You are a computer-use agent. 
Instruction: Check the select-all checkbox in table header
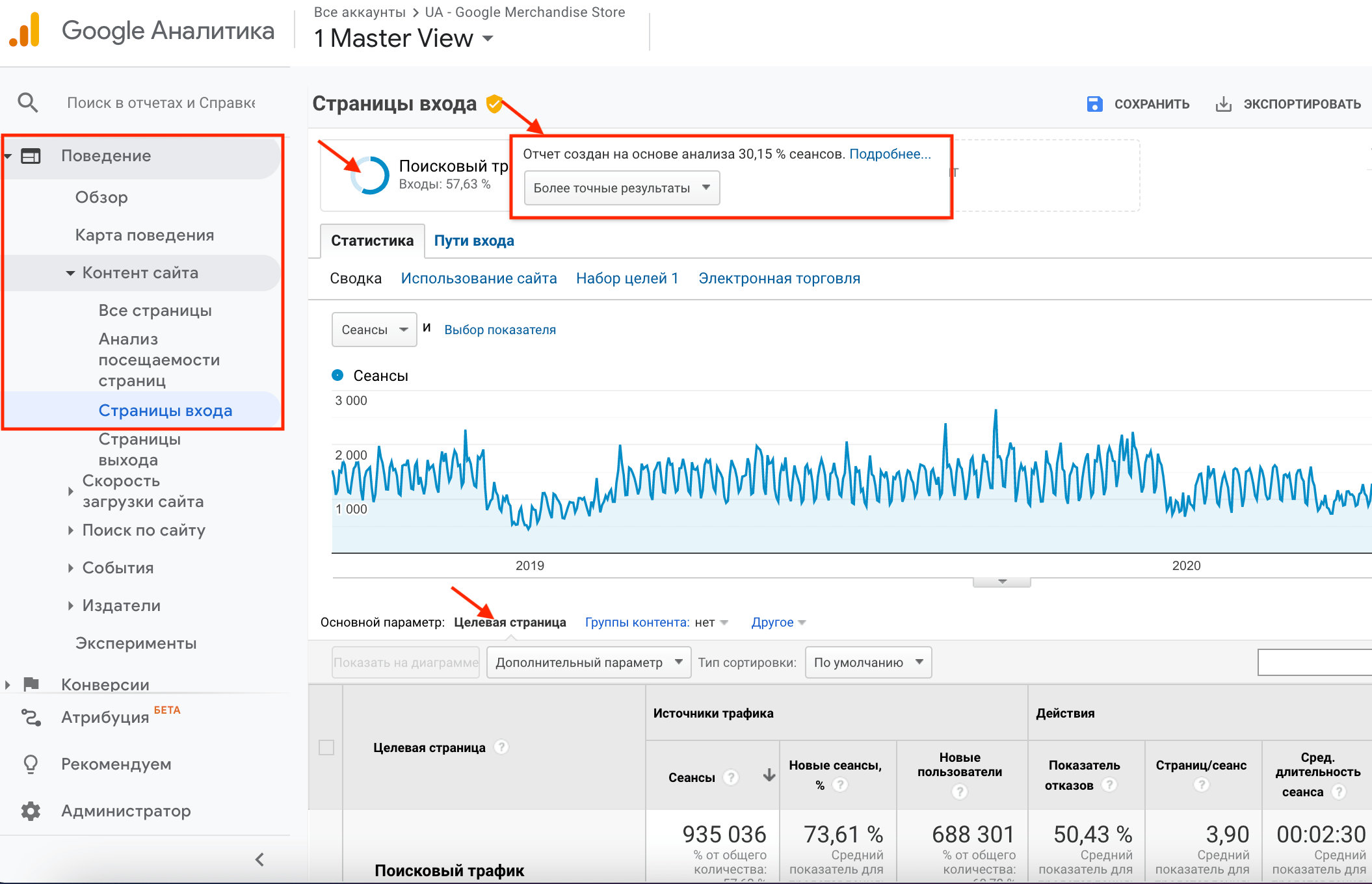click(x=326, y=747)
